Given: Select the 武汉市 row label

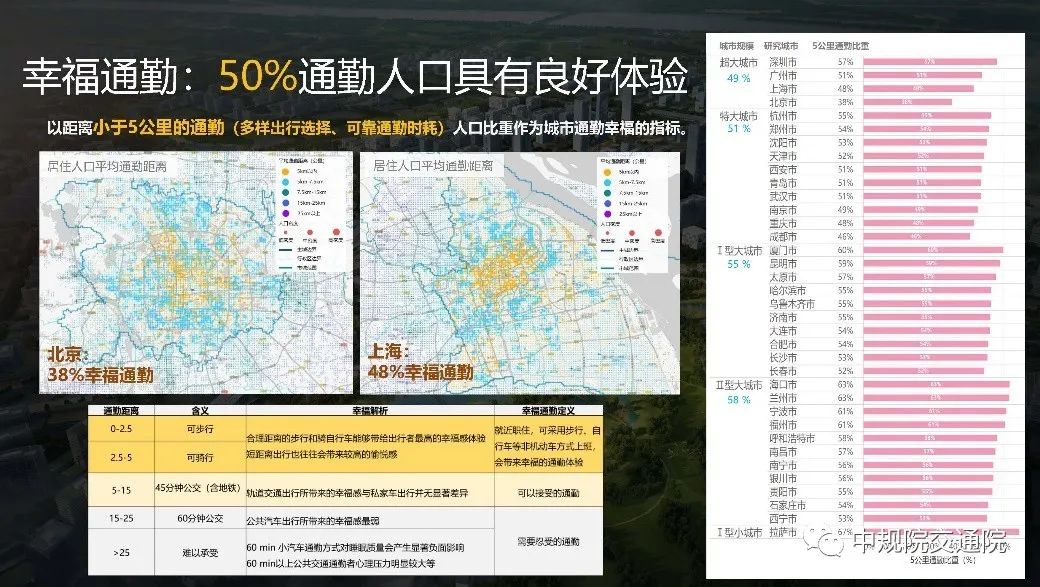Looking at the screenshot, I should click(x=783, y=196).
